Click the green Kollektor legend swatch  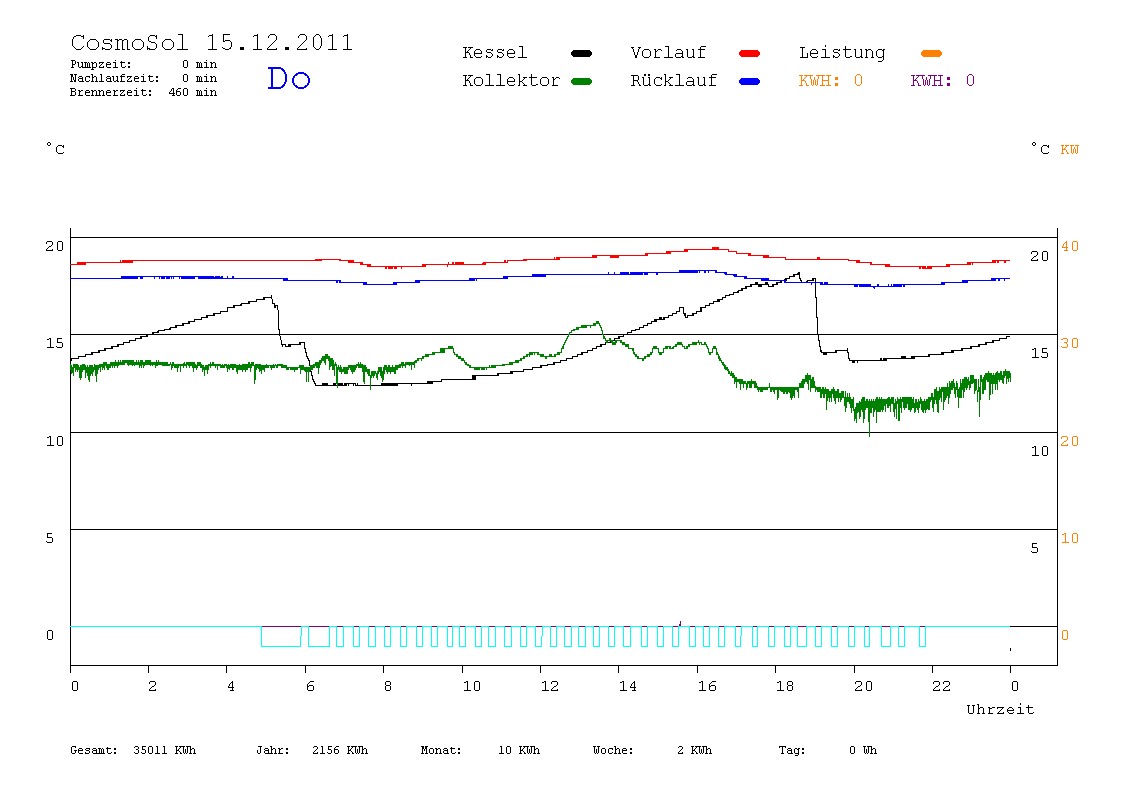point(581,81)
